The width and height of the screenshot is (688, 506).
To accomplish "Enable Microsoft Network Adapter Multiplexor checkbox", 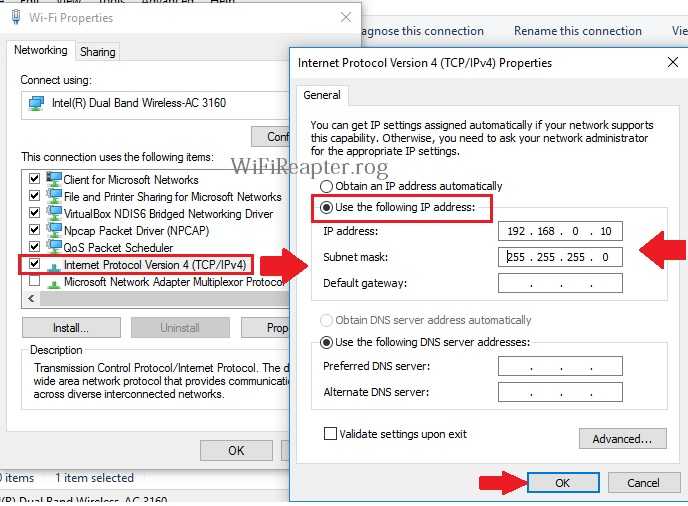I will (36, 282).
